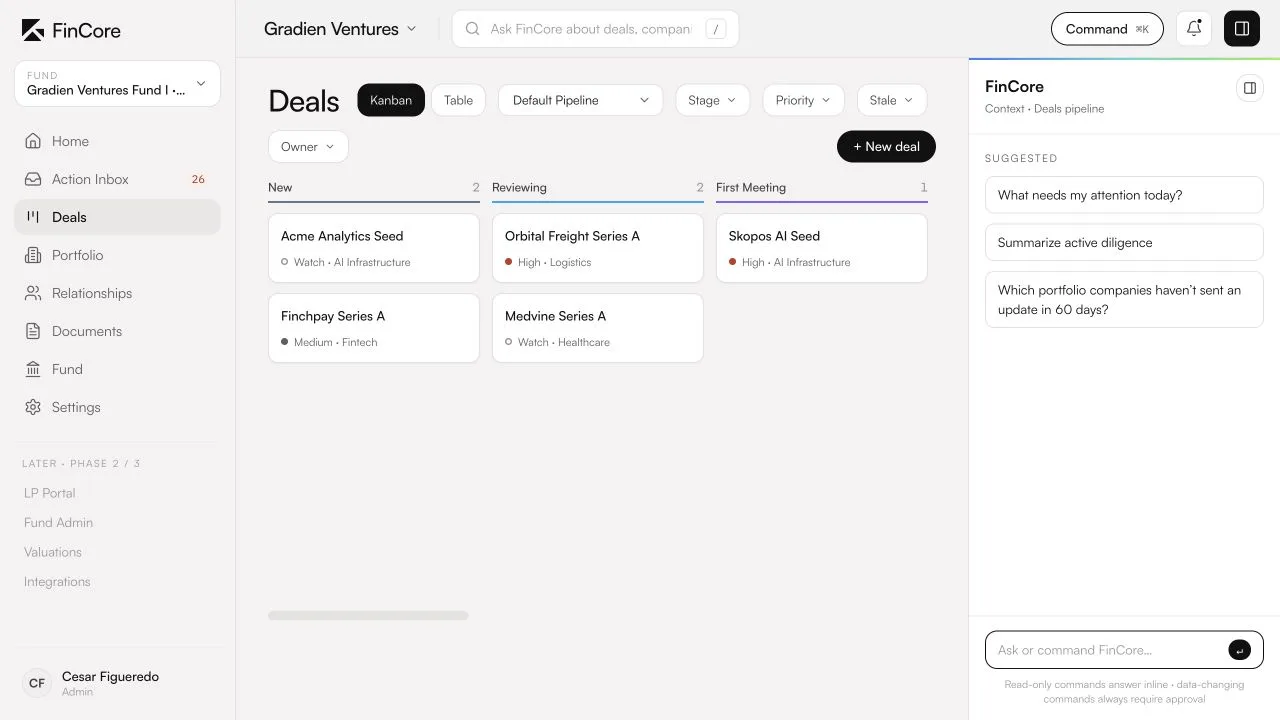
Task: Click 'Watch • Healthcare' priority label
Action: pyautogui.click(x=557, y=342)
